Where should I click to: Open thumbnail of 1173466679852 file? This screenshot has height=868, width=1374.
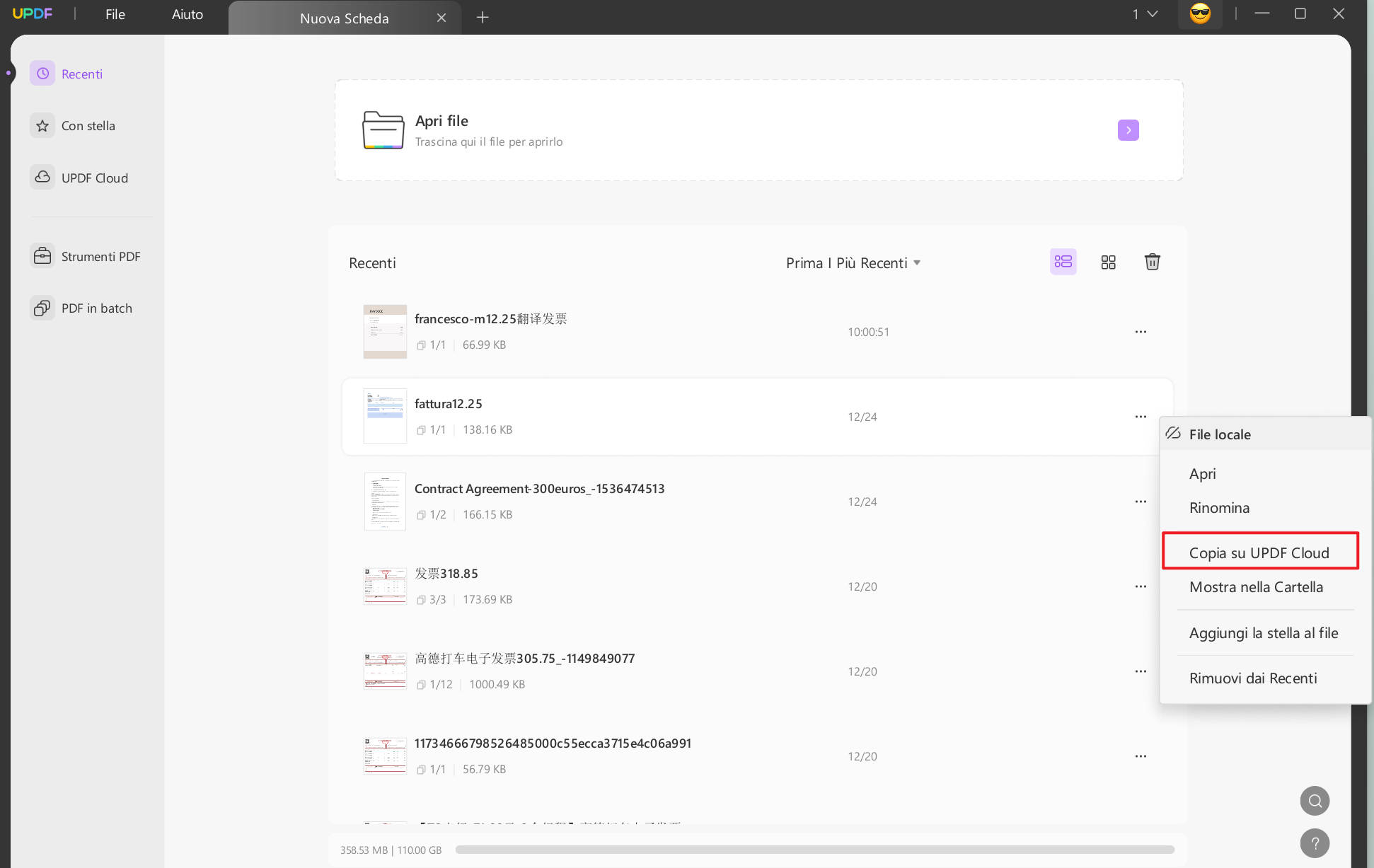pos(385,756)
